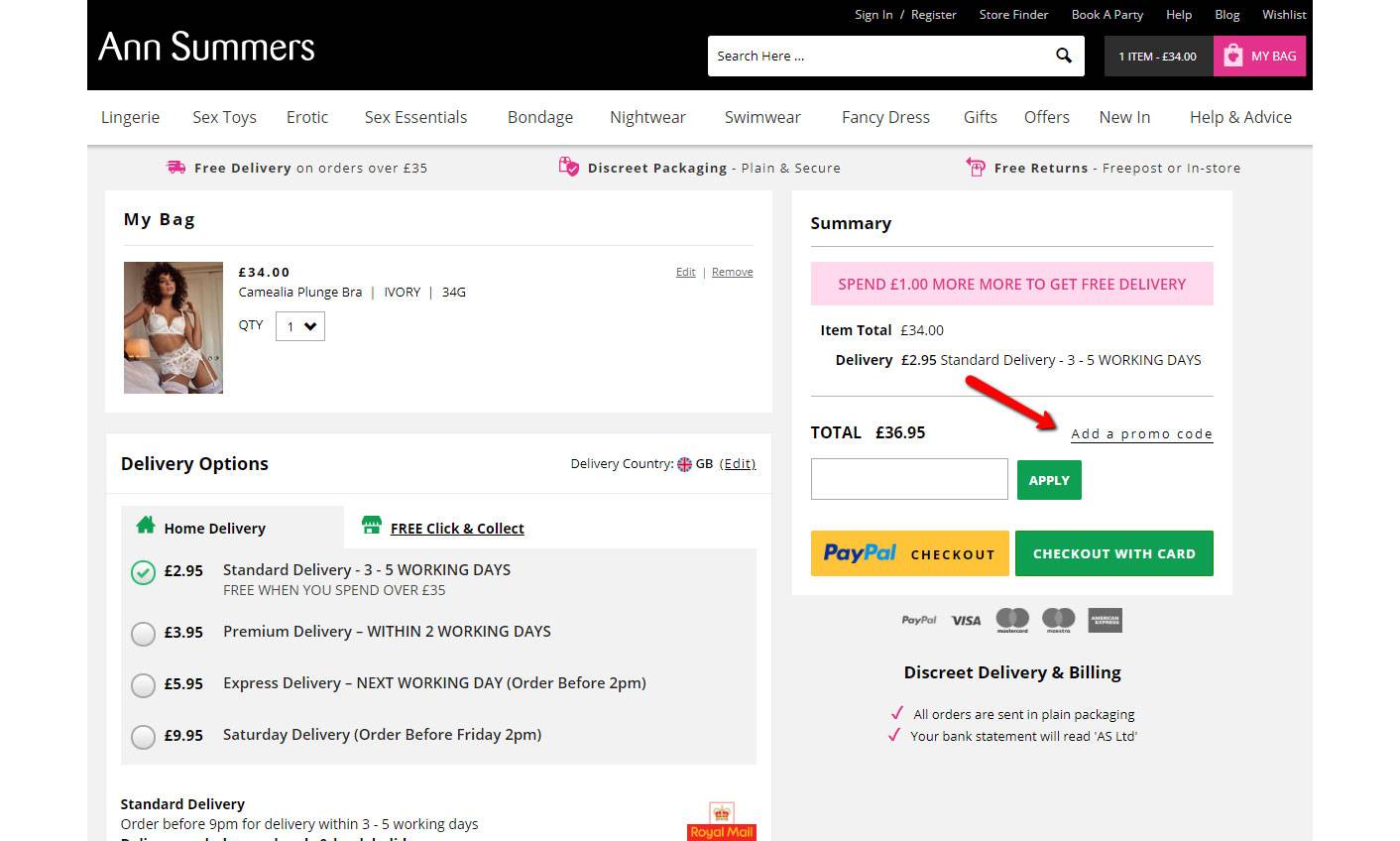This screenshot has width=1400, height=841.
Task: Click the free returns icon
Action: 976,167
